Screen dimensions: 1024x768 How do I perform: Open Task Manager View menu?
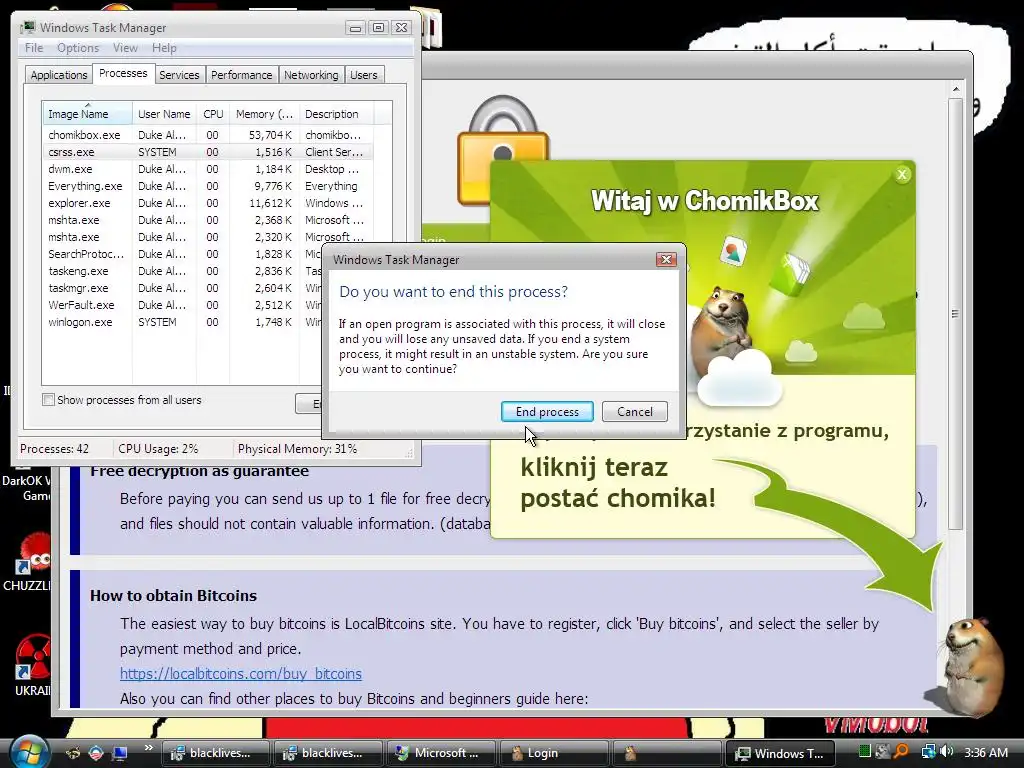[125, 48]
